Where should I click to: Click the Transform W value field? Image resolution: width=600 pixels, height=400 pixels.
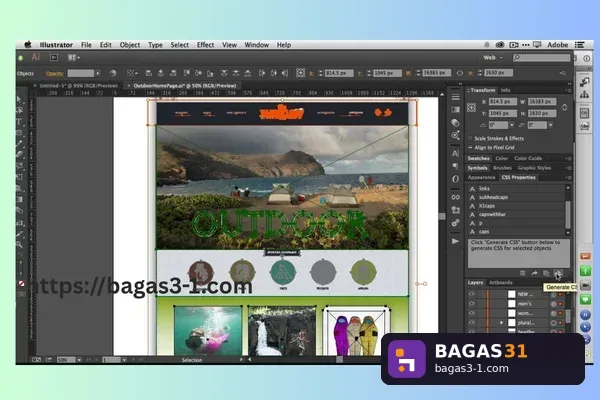pos(542,101)
